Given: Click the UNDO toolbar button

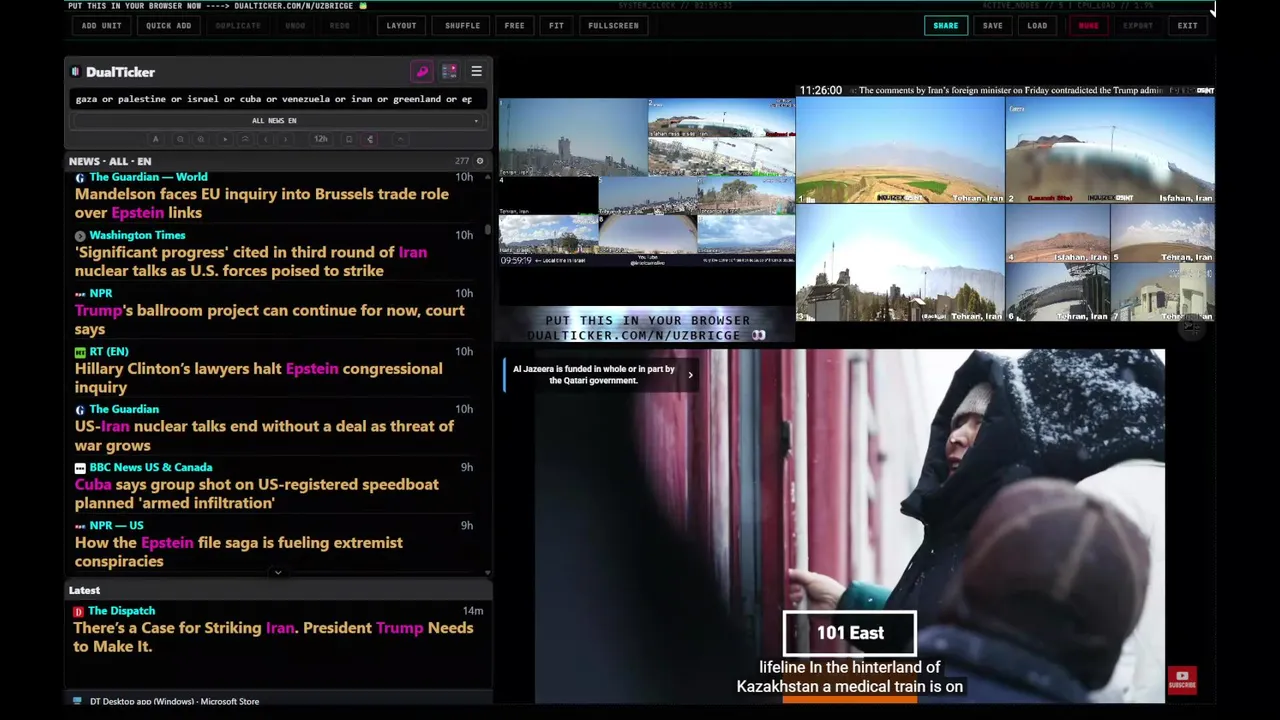Looking at the screenshot, I should 295,26.
